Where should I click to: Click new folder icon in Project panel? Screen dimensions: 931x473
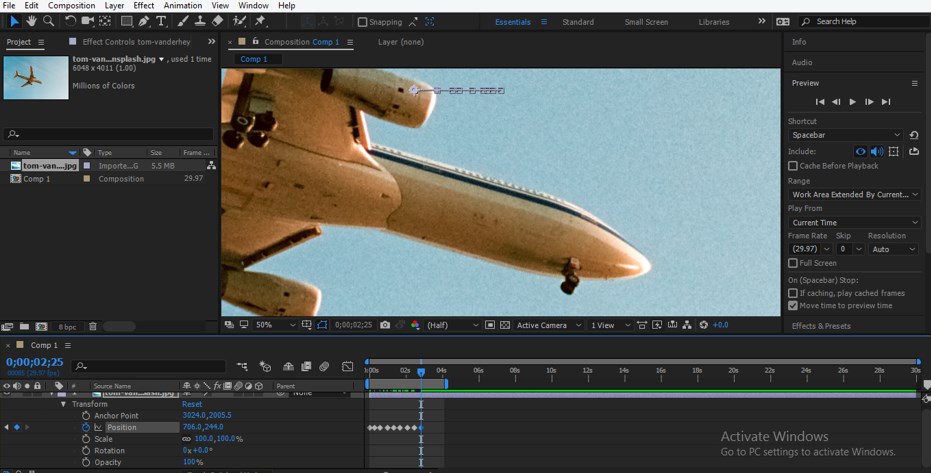pyautogui.click(x=24, y=326)
